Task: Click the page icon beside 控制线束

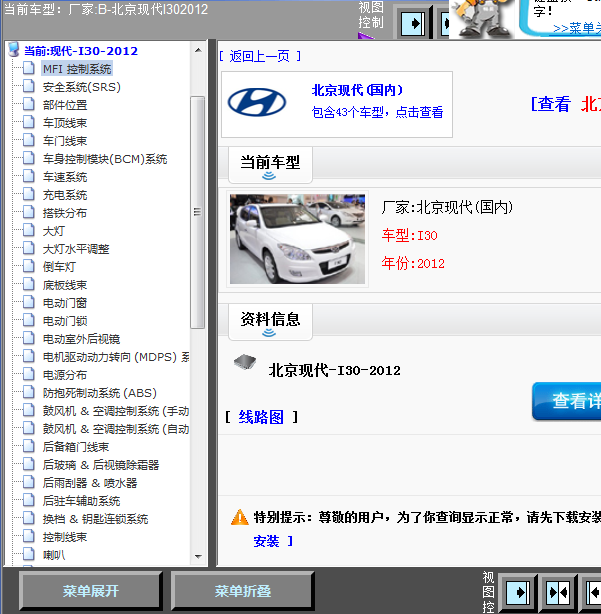Action: pos(29,536)
